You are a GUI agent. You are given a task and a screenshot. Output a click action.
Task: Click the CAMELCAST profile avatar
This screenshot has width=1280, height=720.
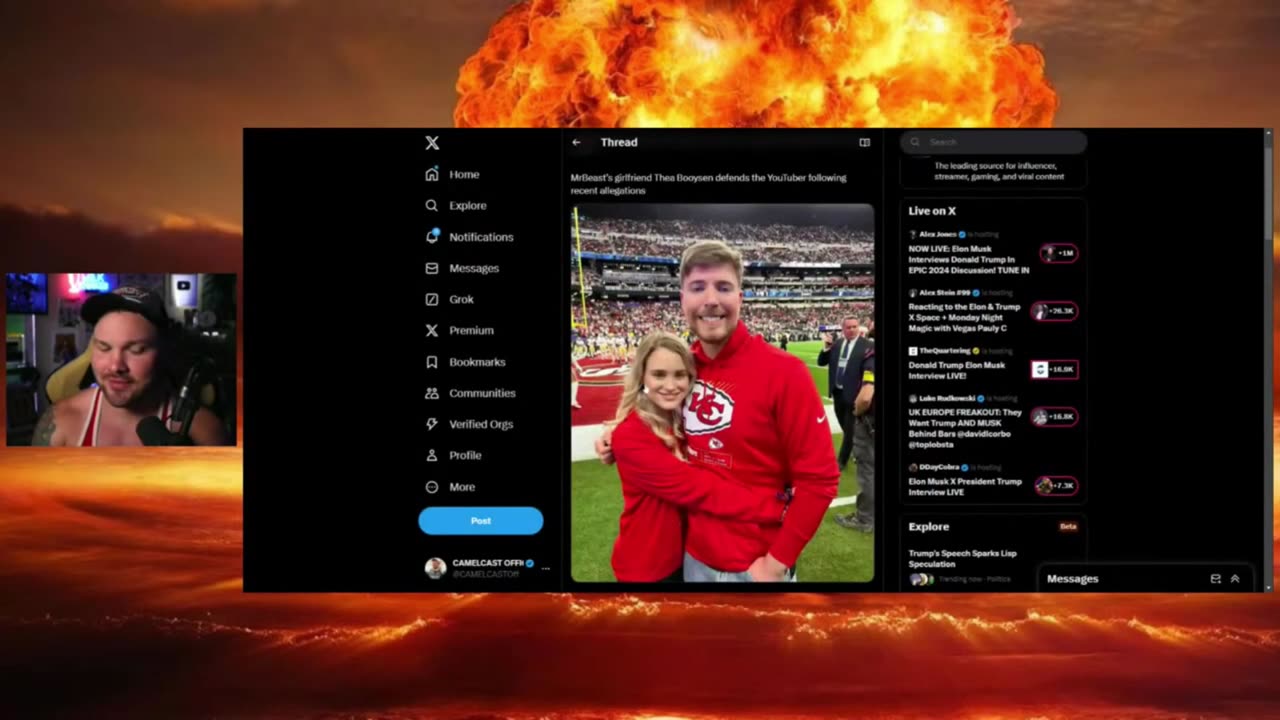[x=435, y=568]
